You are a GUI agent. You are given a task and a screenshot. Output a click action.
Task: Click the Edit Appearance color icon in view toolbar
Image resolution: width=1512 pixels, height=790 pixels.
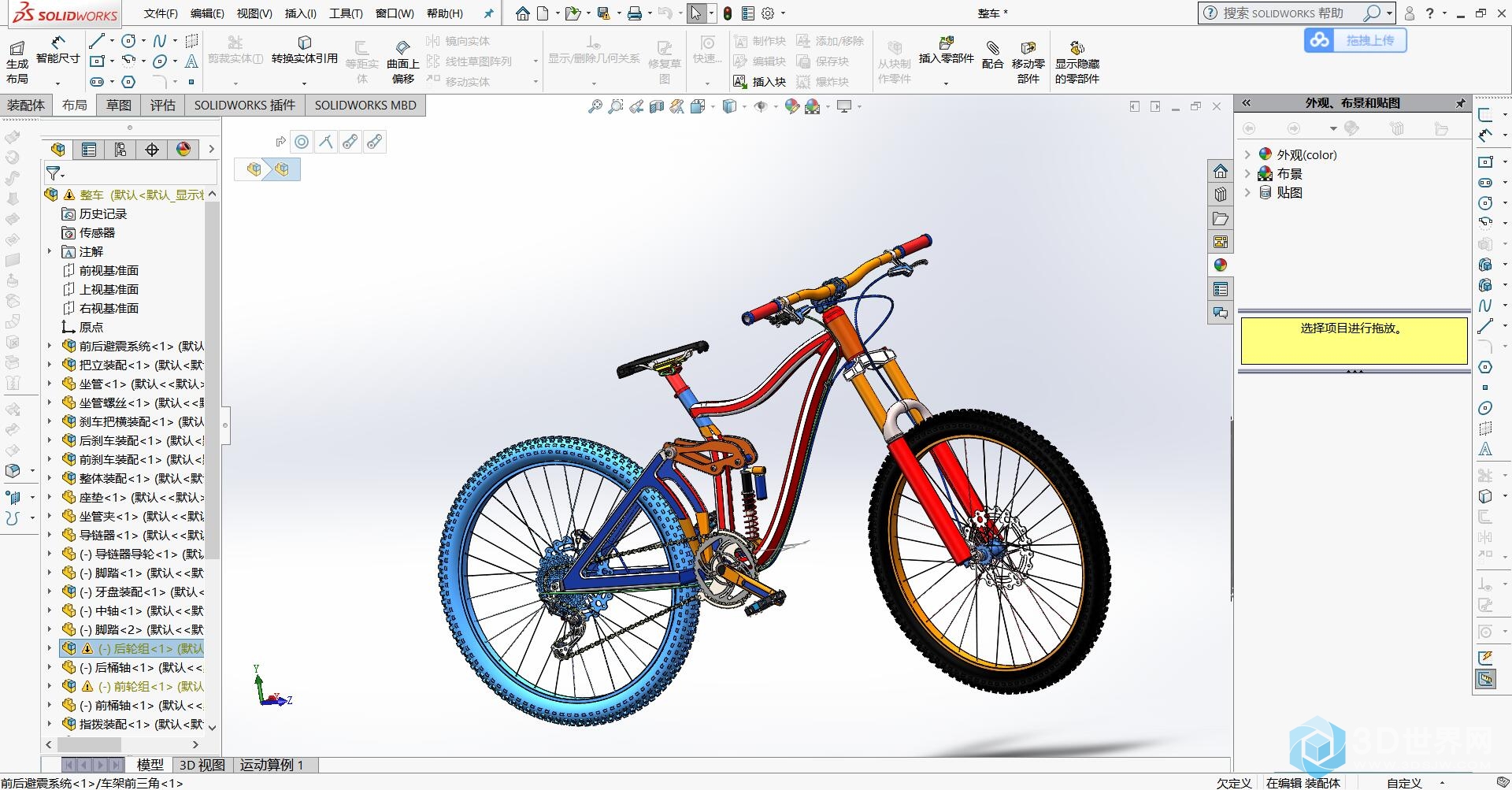coord(792,106)
